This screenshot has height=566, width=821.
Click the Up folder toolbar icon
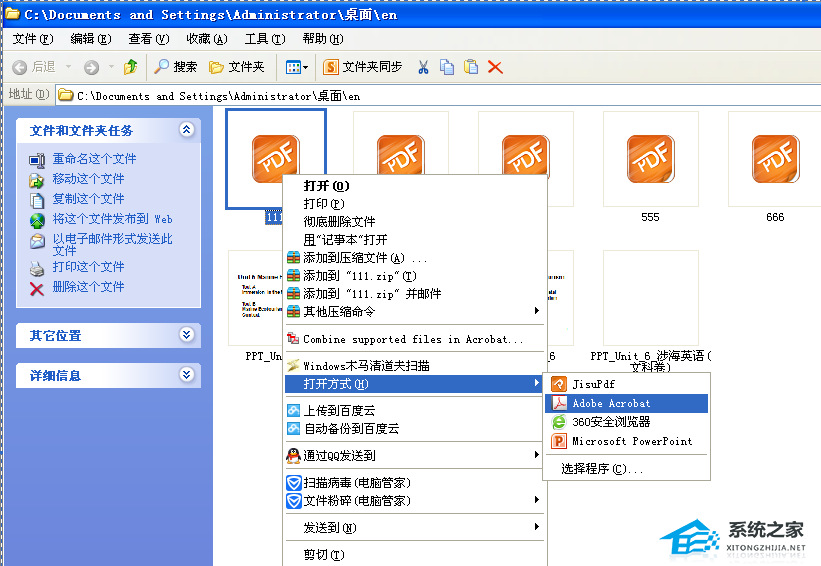pyautogui.click(x=130, y=67)
